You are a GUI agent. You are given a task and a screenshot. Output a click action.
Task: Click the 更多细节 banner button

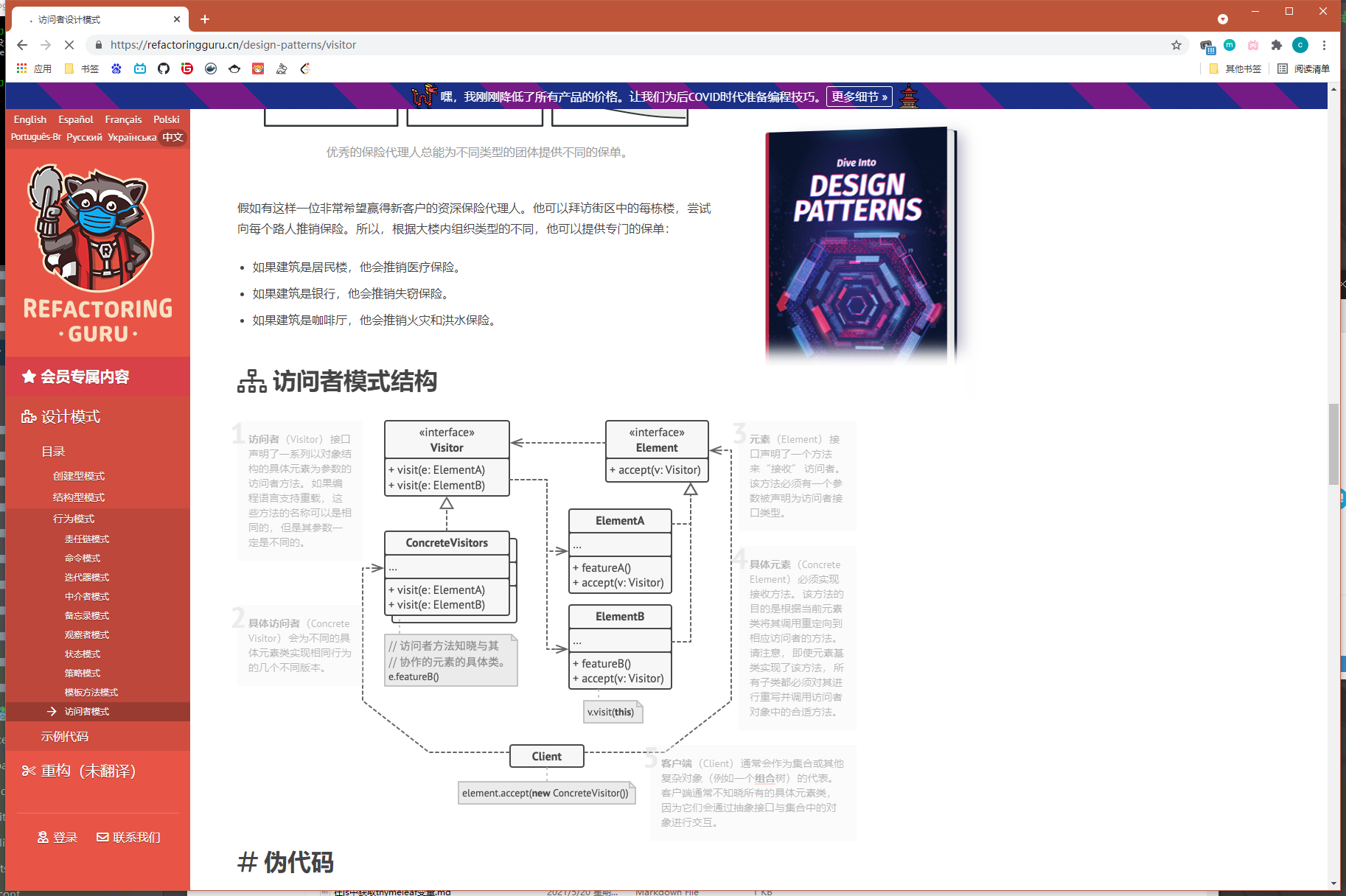point(859,97)
